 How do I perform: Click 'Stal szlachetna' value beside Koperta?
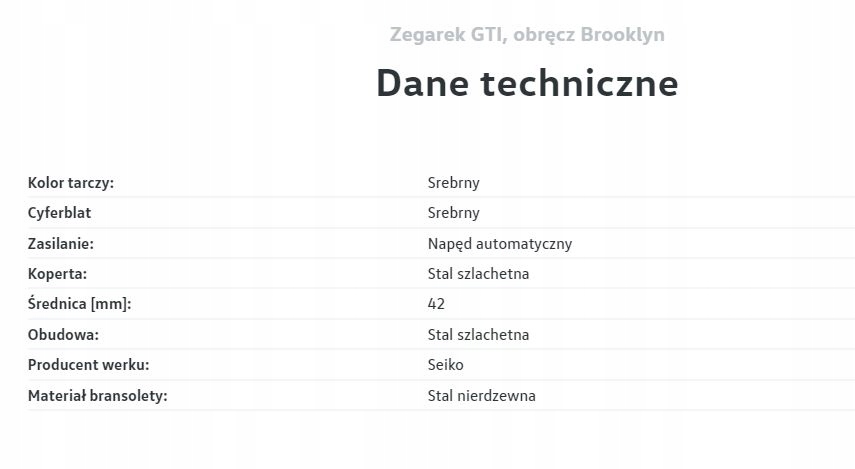pyautogui.click(x=479, y=274)
